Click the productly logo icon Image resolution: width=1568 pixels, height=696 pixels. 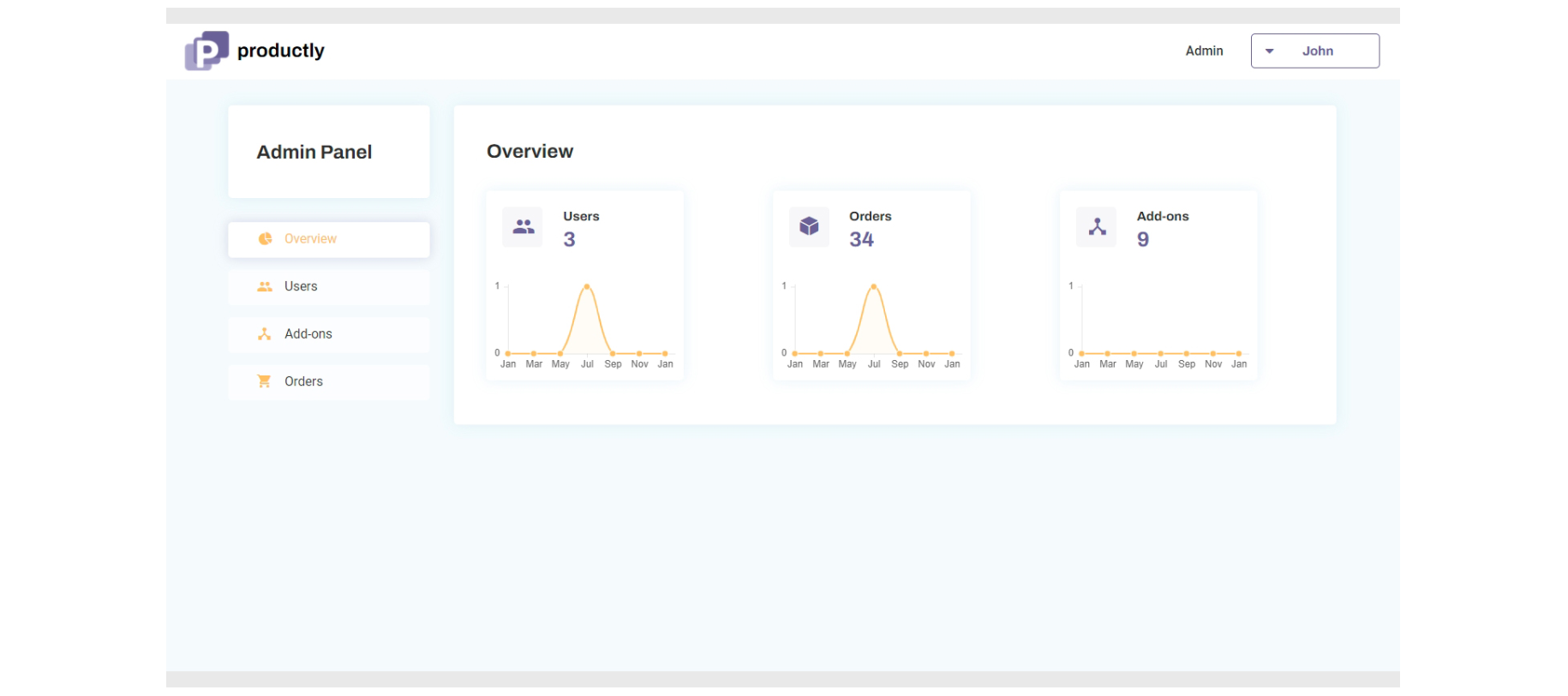click(206, 51)
